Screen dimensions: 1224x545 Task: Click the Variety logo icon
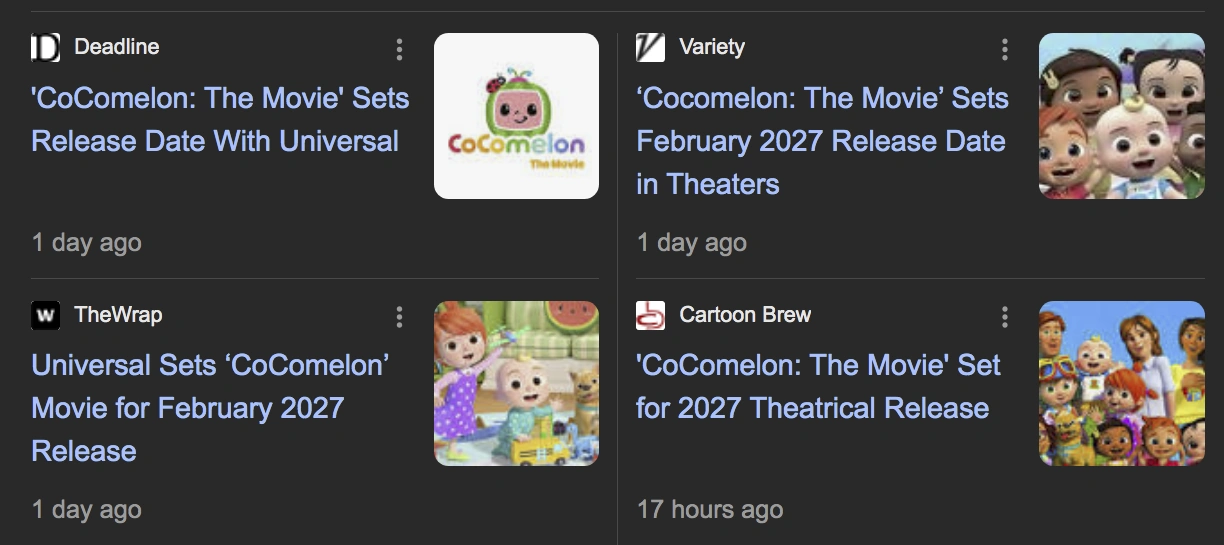click(x=650, y=47)
